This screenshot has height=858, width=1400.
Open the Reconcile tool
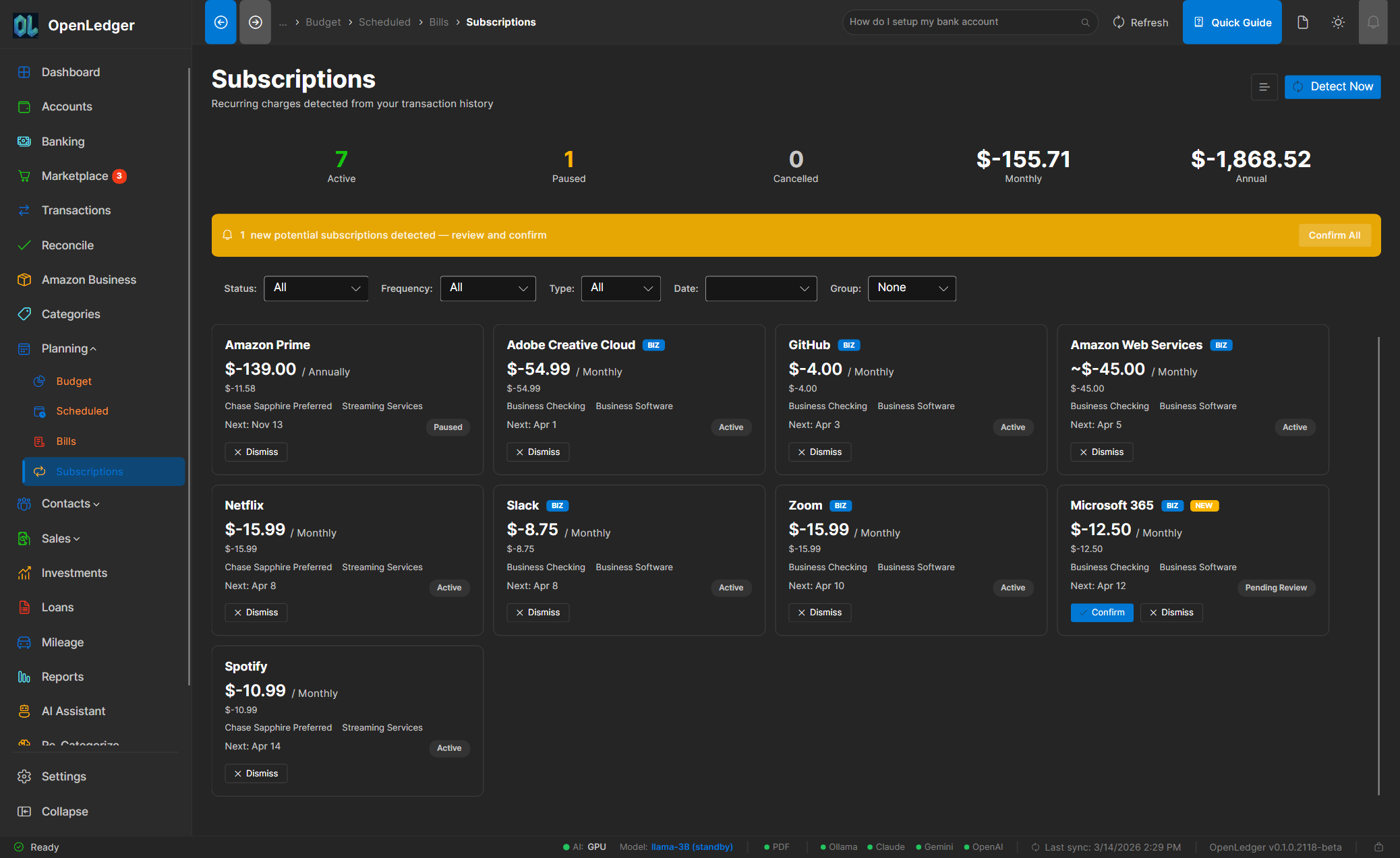tap(66, 245)
